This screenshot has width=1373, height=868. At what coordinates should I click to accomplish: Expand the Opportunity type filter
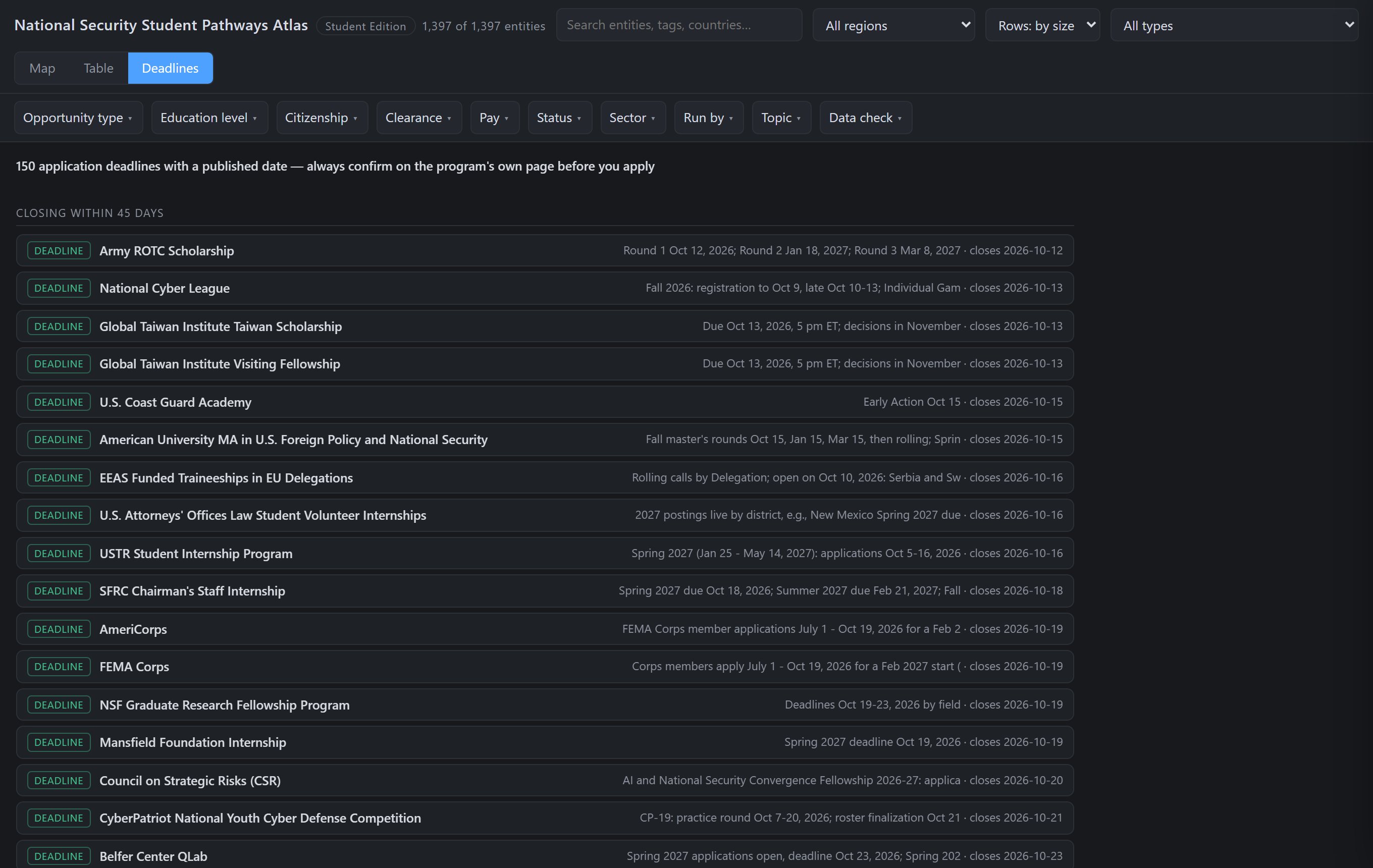pos(78,118)
